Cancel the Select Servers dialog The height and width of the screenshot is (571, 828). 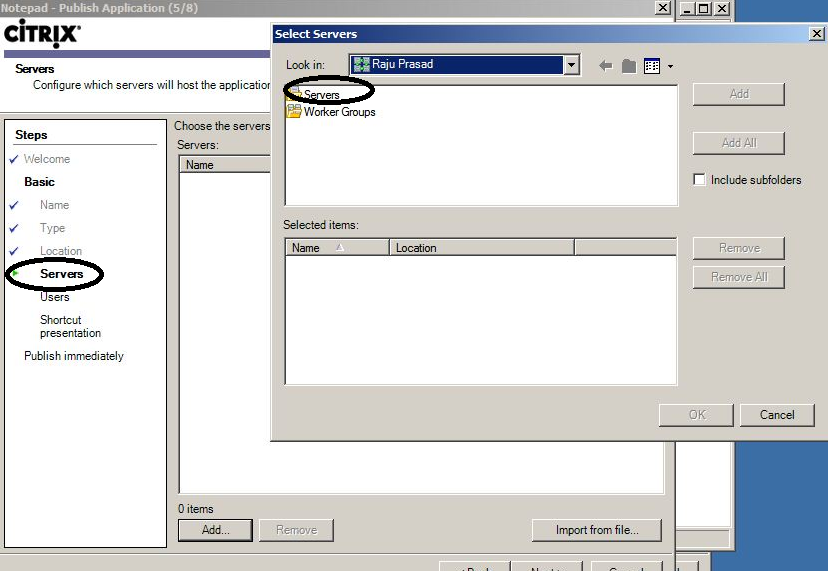pos(777,415)
